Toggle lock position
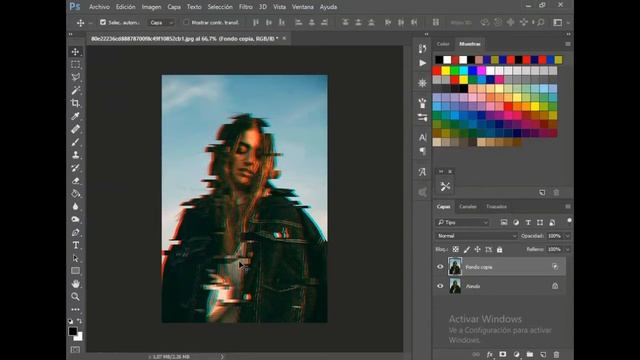 pyautogui.click(x=477, y=249)
